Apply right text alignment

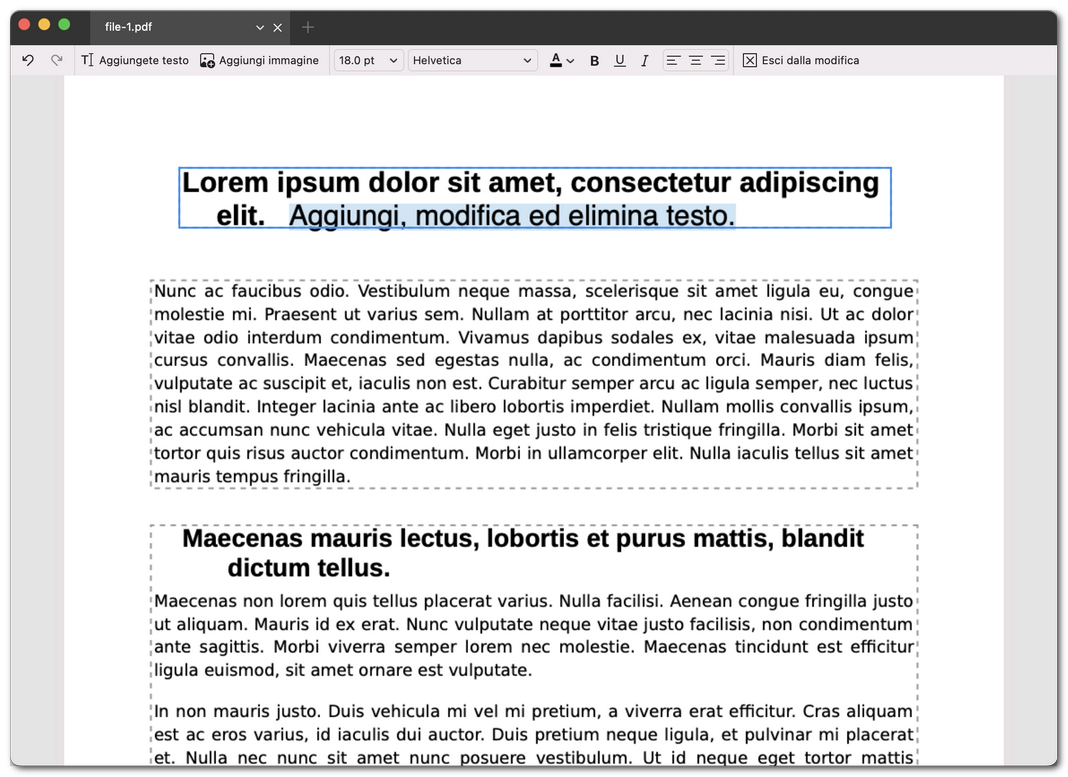(x=719, y=60)
